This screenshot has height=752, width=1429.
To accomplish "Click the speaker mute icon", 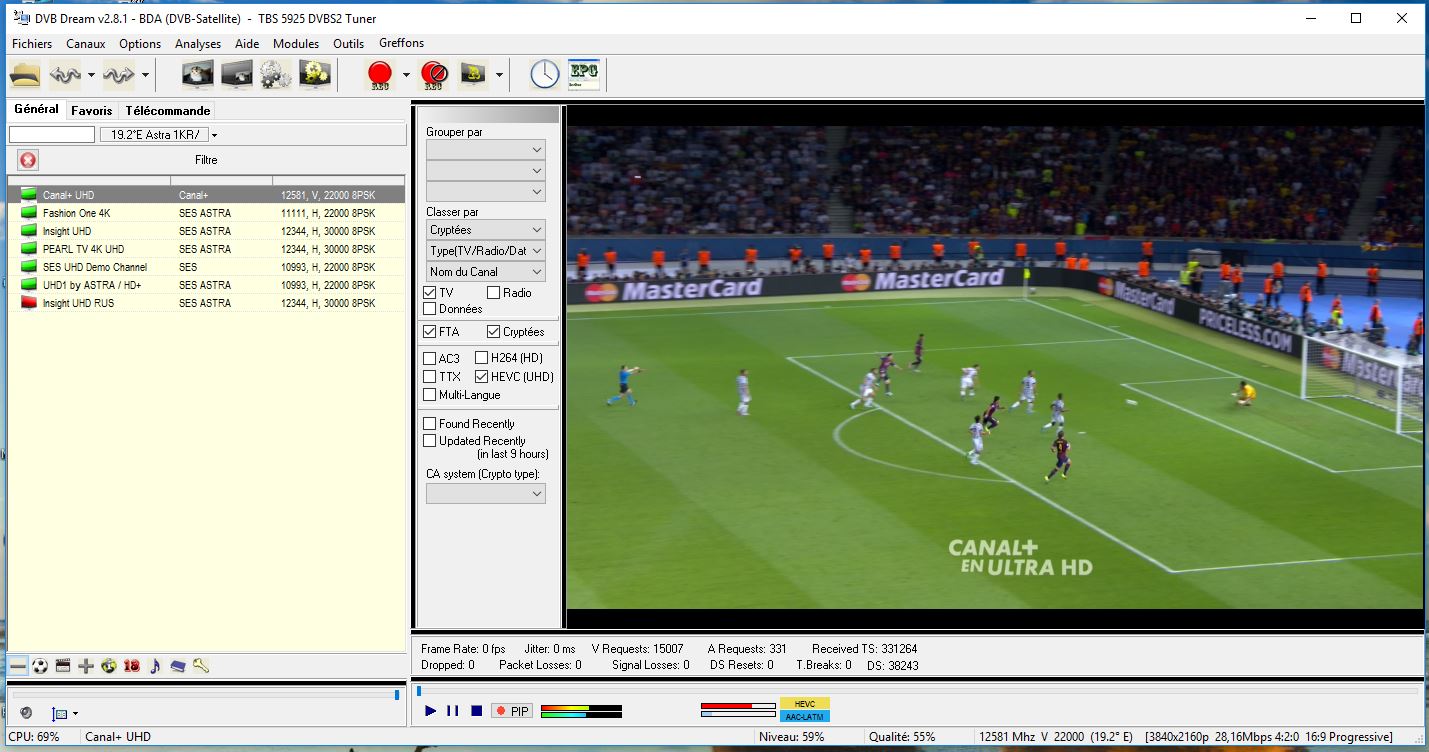I will tap(26, 713).
